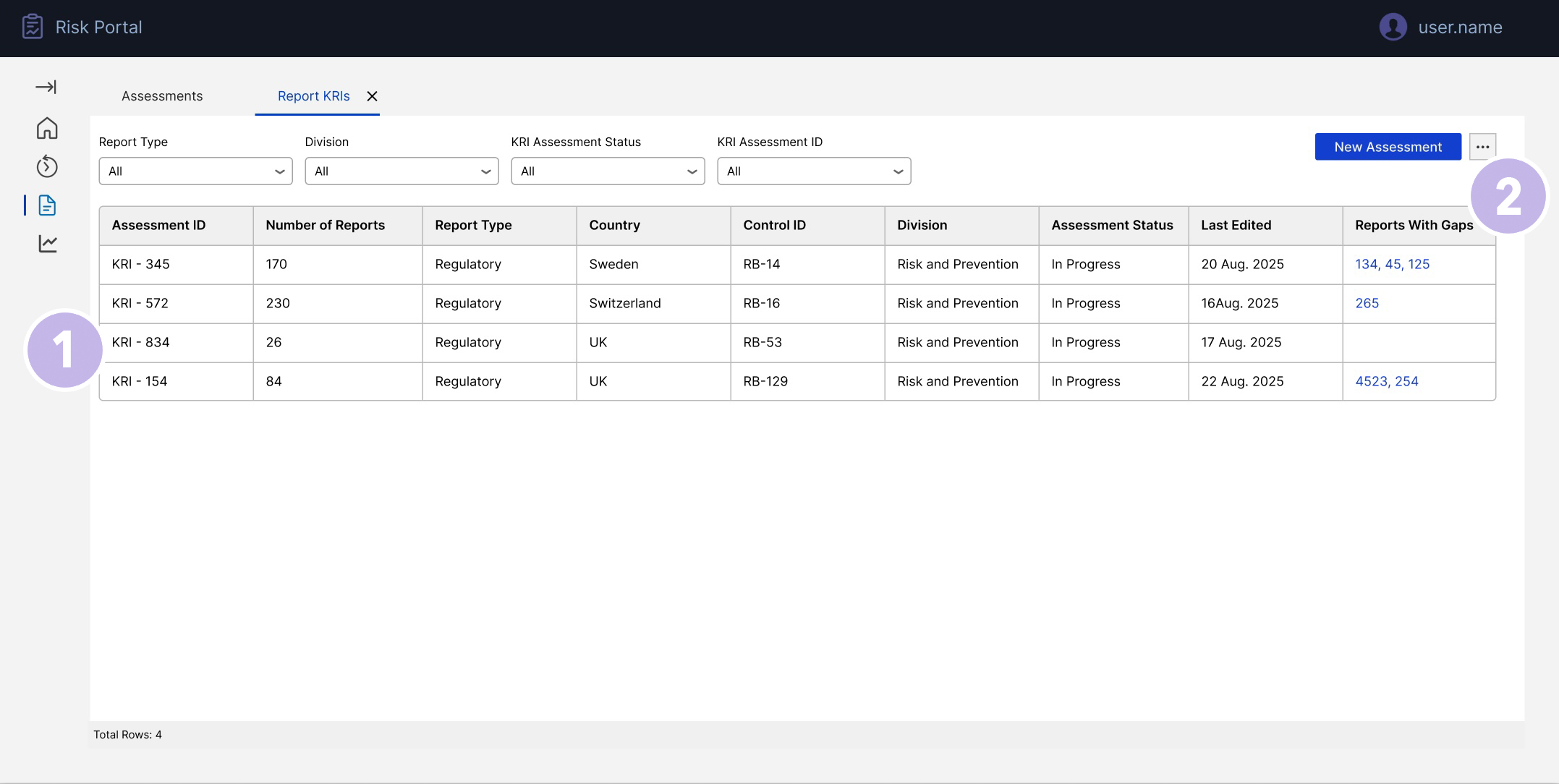Expand the KRI Assessment Status dropdown
This screenshot has height=784, width=1559.
pos(608,171)
